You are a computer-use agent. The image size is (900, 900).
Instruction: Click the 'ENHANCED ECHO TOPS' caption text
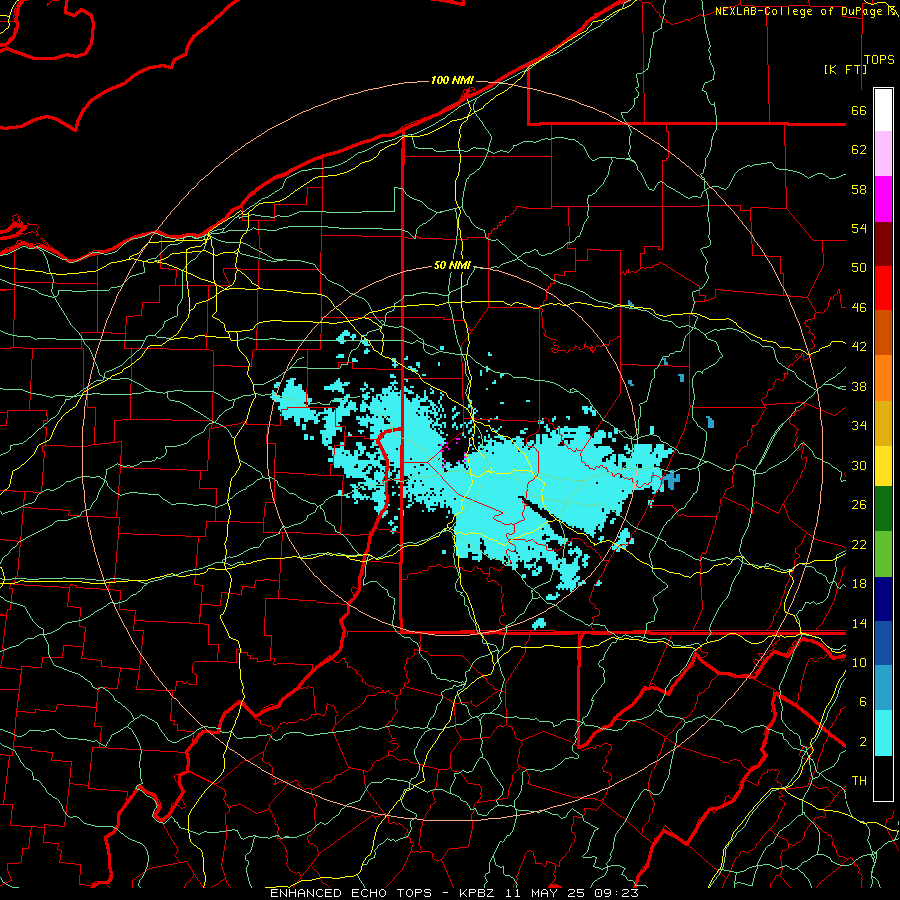[351, 893]
